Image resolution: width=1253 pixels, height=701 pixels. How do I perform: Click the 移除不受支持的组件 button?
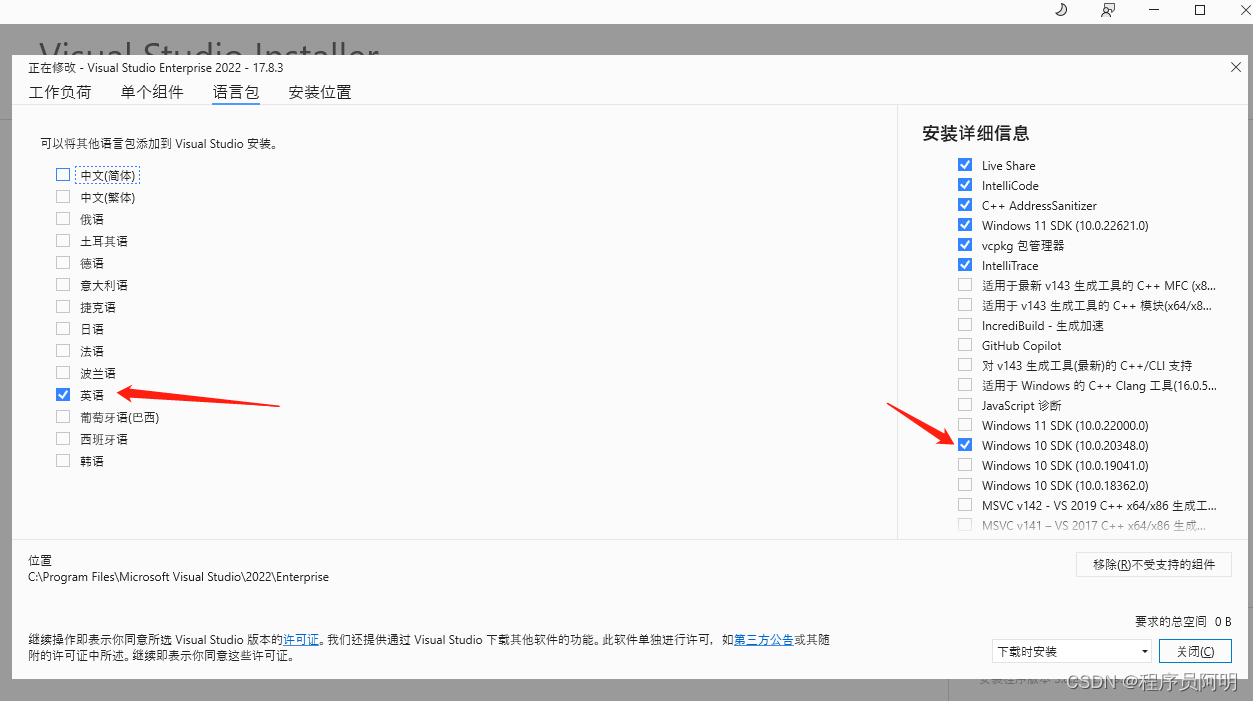click(1154, 565)
